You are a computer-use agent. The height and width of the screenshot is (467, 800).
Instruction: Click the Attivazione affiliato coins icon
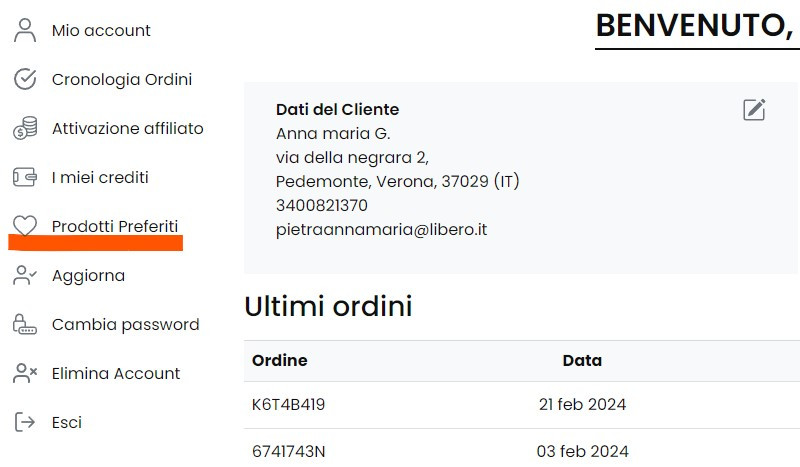[x=24, y=128]
